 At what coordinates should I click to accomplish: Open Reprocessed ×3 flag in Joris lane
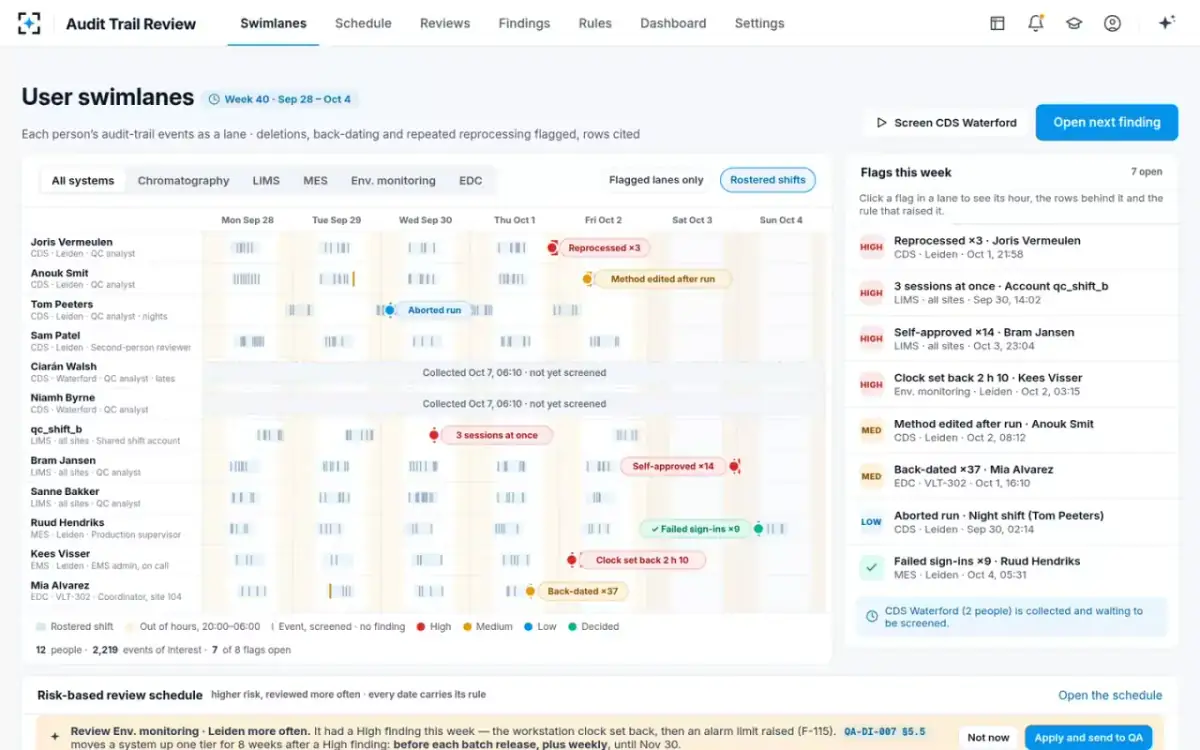click(x=604, y=248)
